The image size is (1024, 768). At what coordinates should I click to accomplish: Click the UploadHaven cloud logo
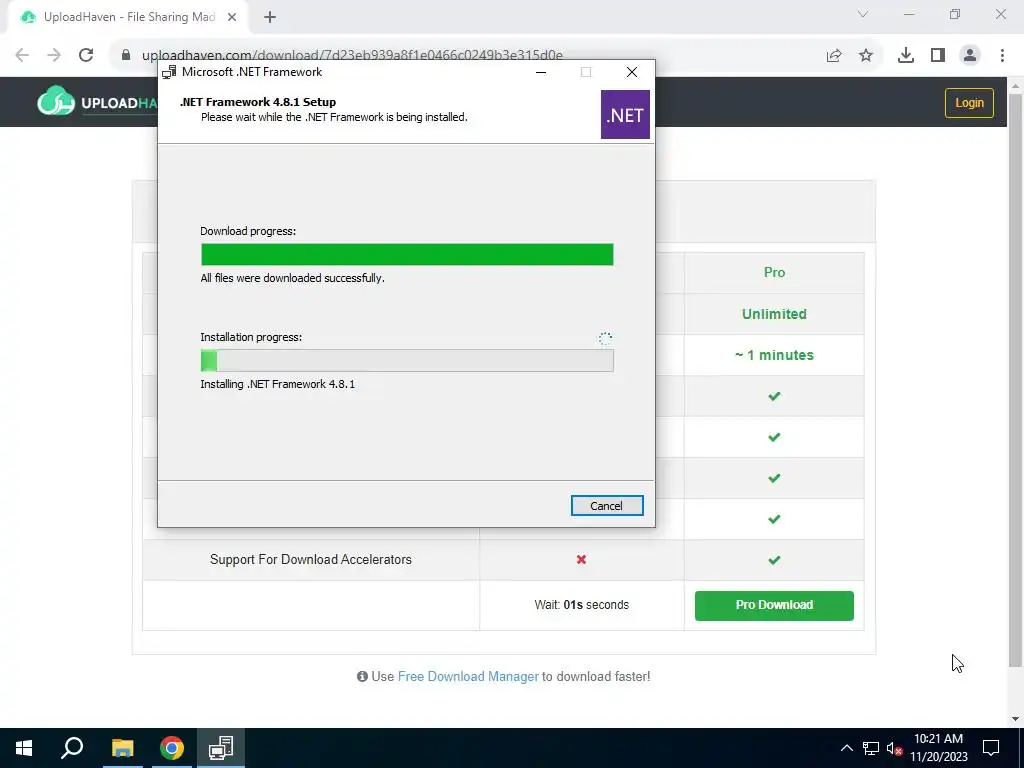pos(56,101)
